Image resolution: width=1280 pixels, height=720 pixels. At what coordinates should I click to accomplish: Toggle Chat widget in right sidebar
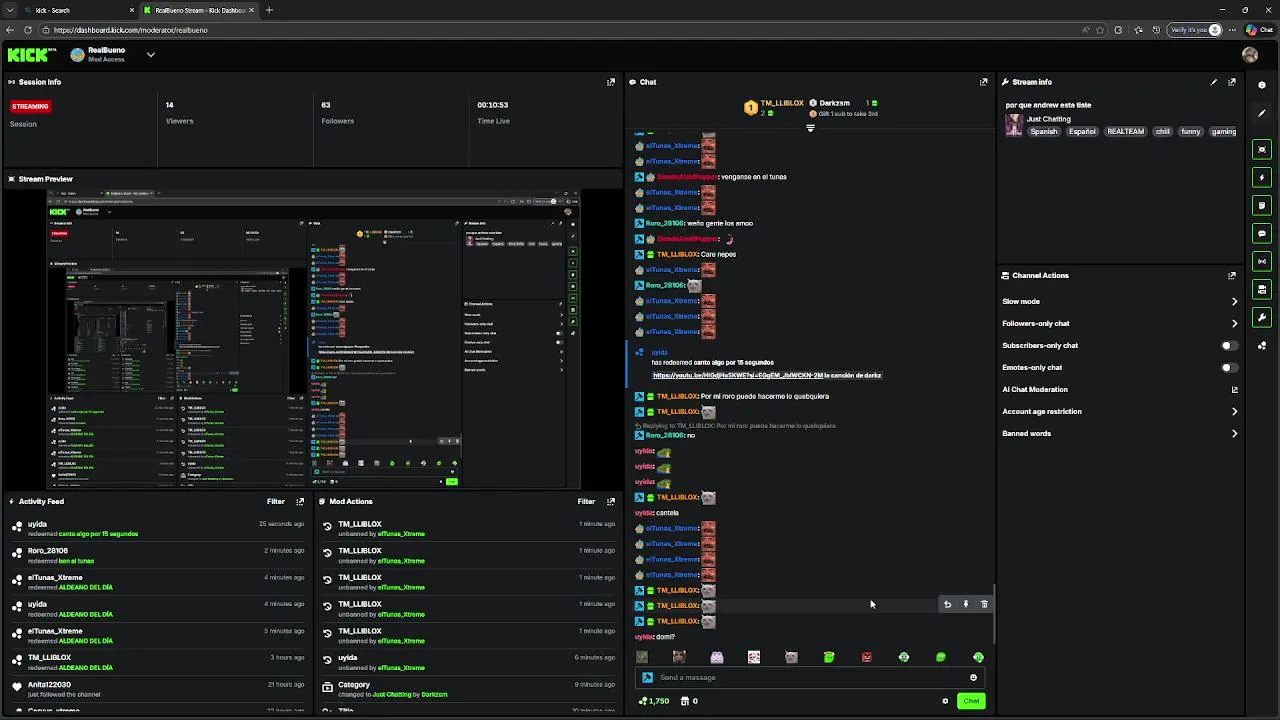1262,233
